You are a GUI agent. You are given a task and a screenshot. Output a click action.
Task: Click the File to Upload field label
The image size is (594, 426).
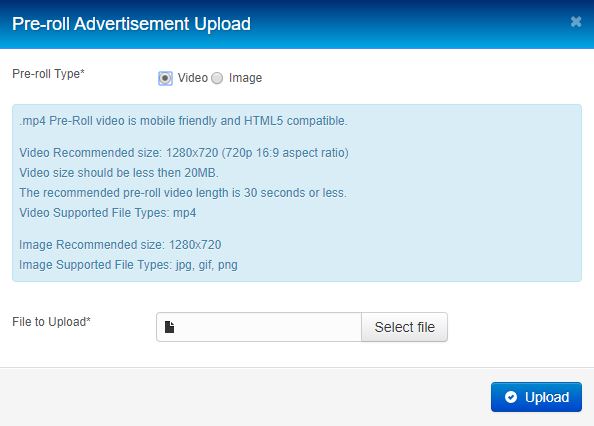(52, 322)
